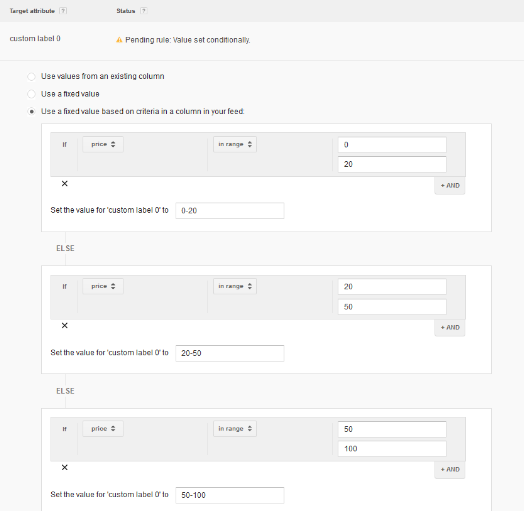Screen dimensions: 524x513
Task: Click the help icon beside Target attribute
Action: coord(63,11)
